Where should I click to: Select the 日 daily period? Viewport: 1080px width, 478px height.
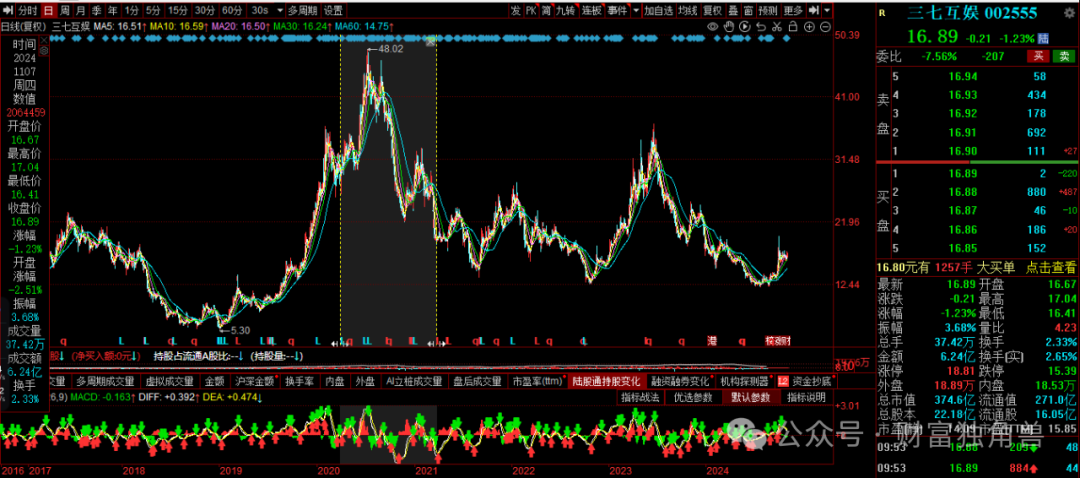(50, 10)
